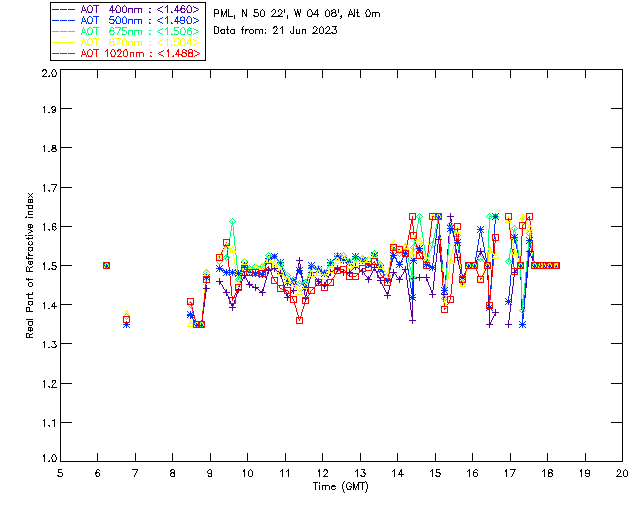Click the x-axis tick label 13
The width and height of the screenshot is (640, 512).
click(360, 473)
